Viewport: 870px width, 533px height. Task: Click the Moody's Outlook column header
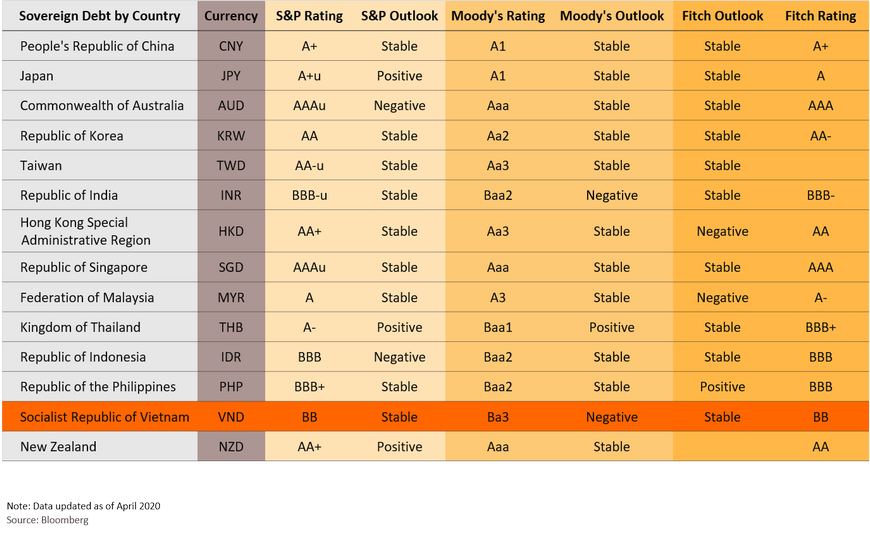pyautogui.click(x=611, y=16)
